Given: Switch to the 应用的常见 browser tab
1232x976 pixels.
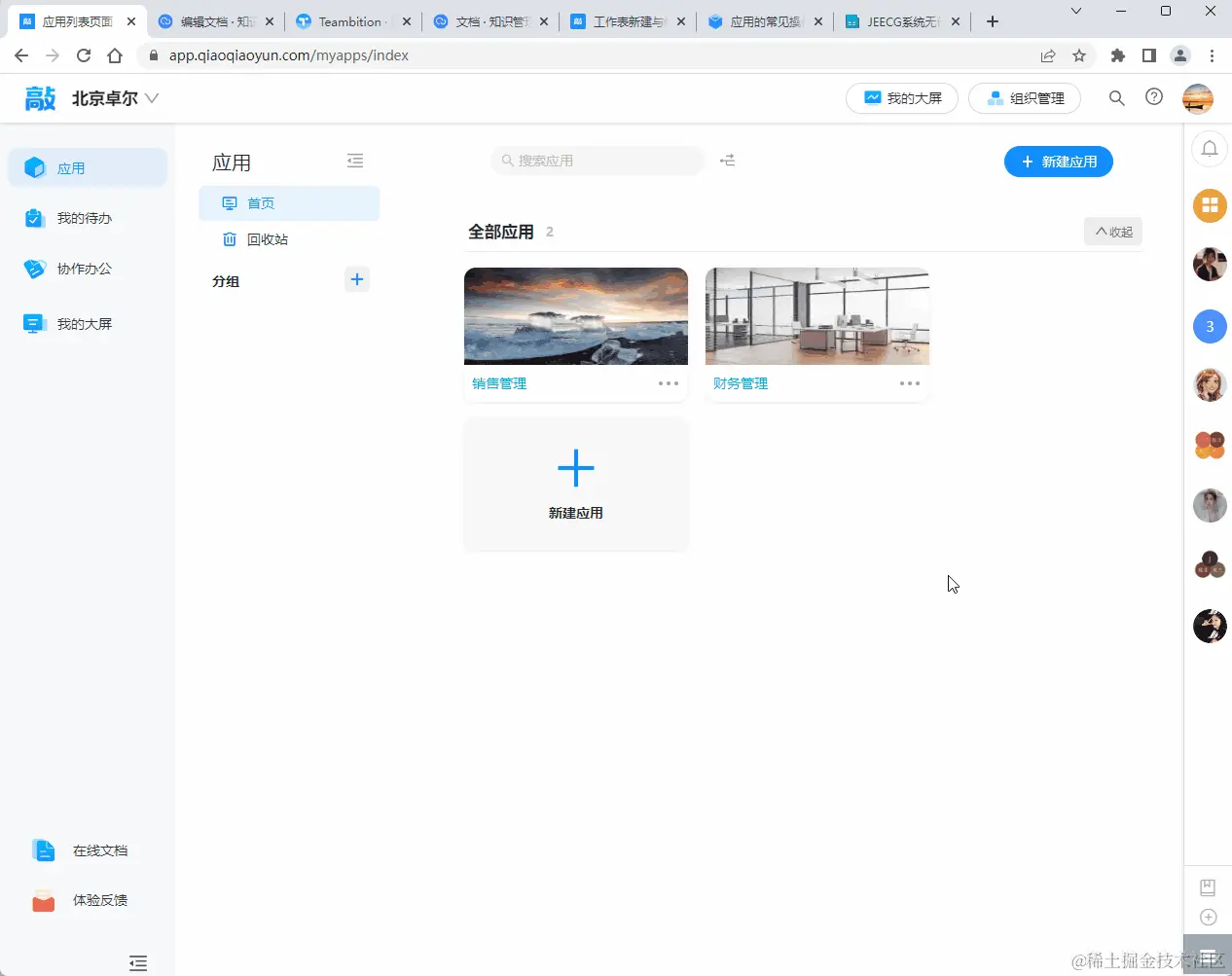Looking at the screenshot, I should pyautogui.click(x=766, y=21).
